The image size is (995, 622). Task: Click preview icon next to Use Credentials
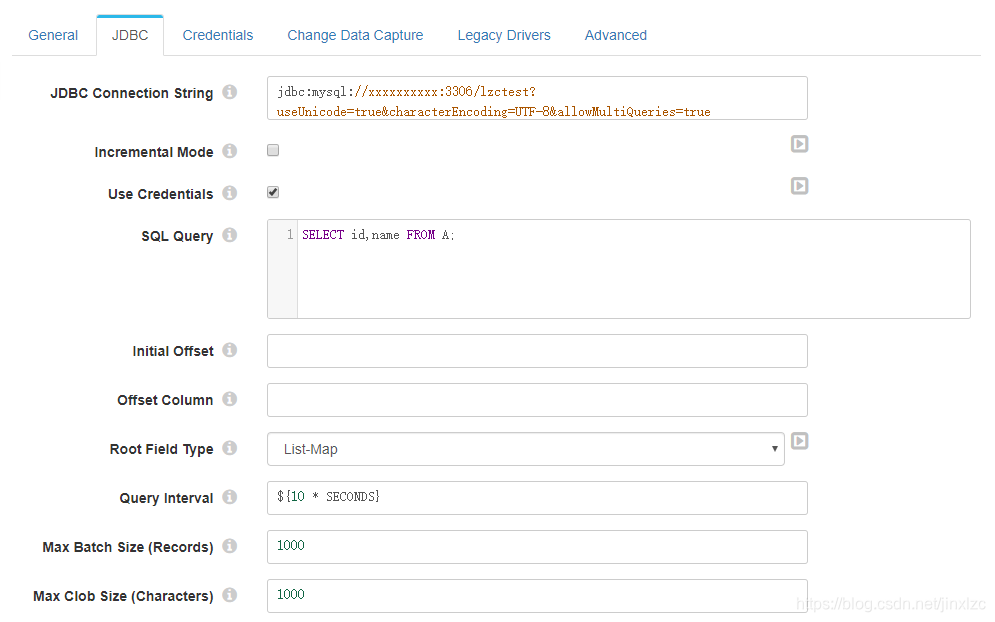point(799,185)
